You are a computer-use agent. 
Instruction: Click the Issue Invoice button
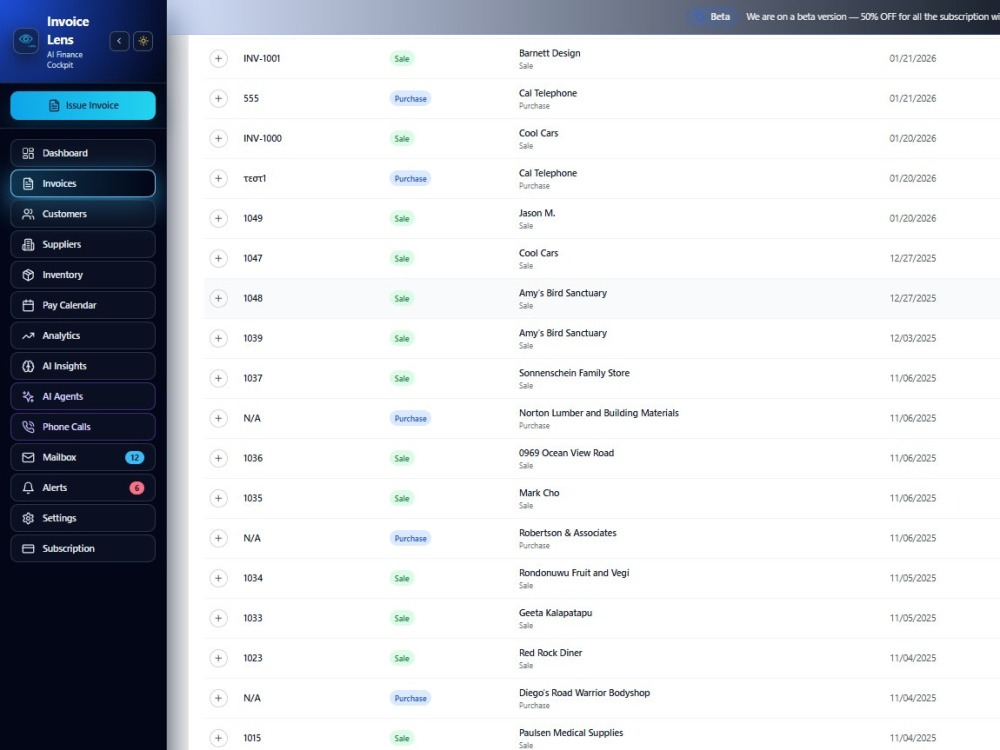[x=83, y=105]
